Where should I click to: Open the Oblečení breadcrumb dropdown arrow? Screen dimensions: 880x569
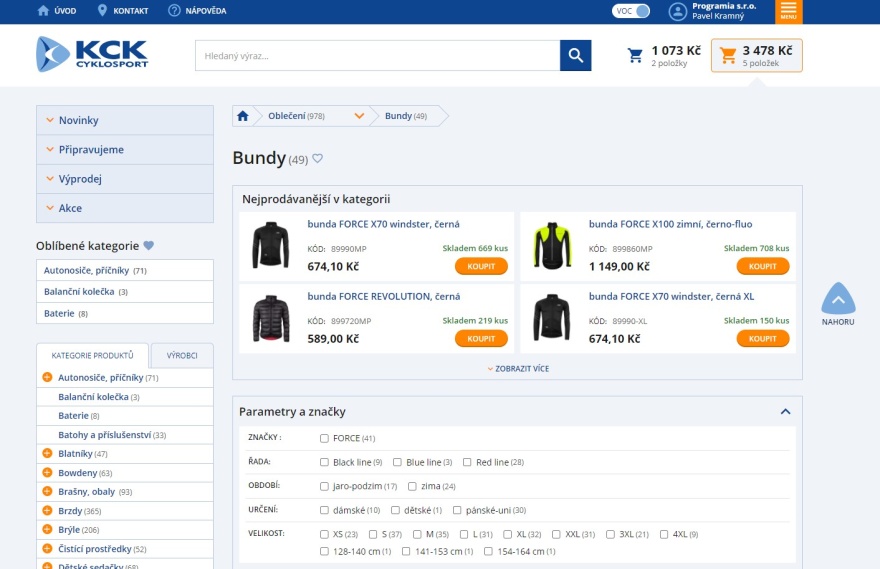(x=359, y=116)
